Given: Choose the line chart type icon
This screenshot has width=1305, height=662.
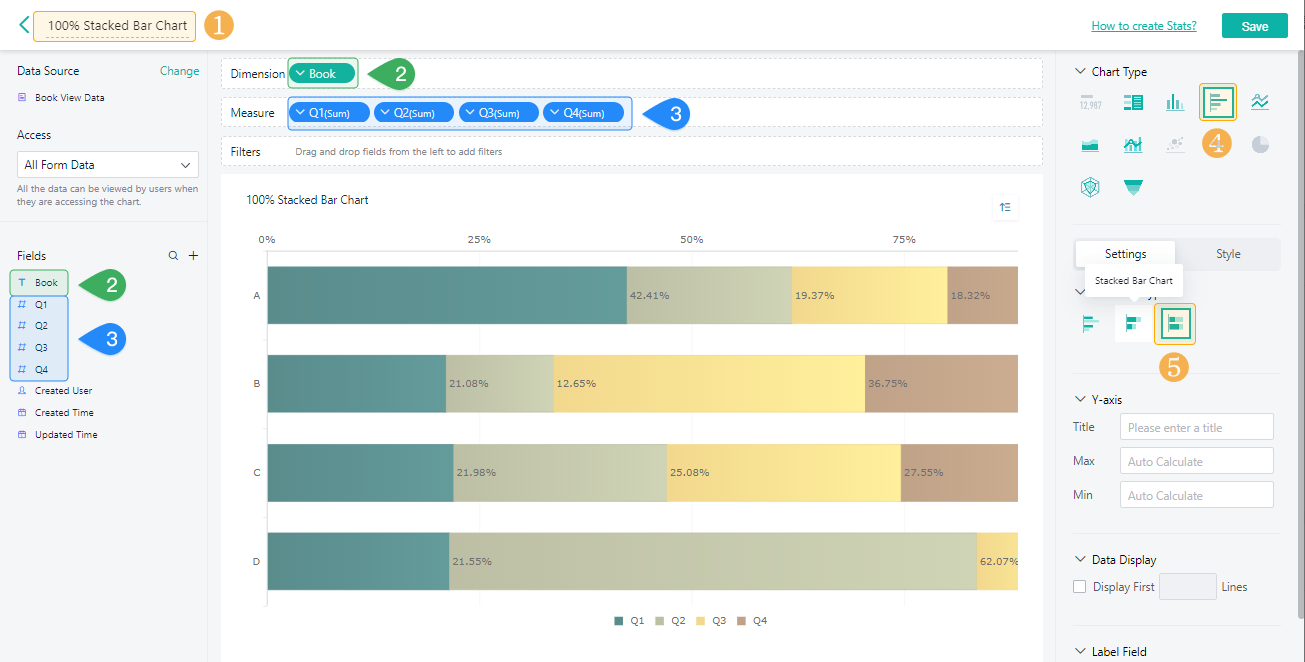Looking at the screenshot, I should tap(1260, 102).
